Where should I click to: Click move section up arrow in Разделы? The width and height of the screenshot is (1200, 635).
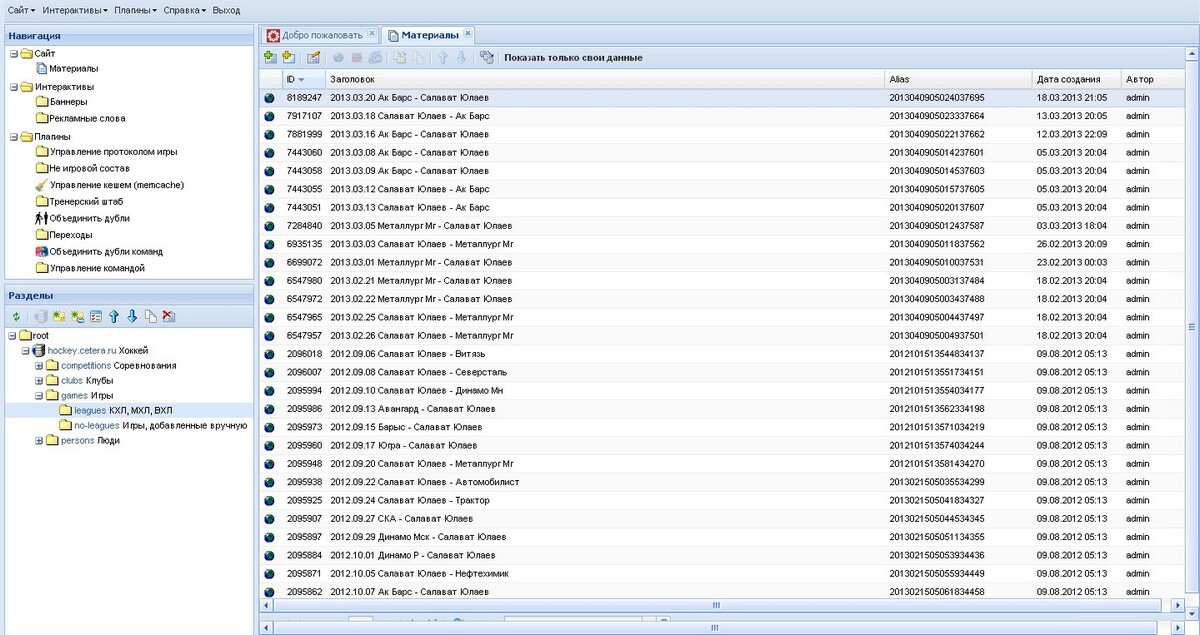pyautogui.click(x=114, y=316)
